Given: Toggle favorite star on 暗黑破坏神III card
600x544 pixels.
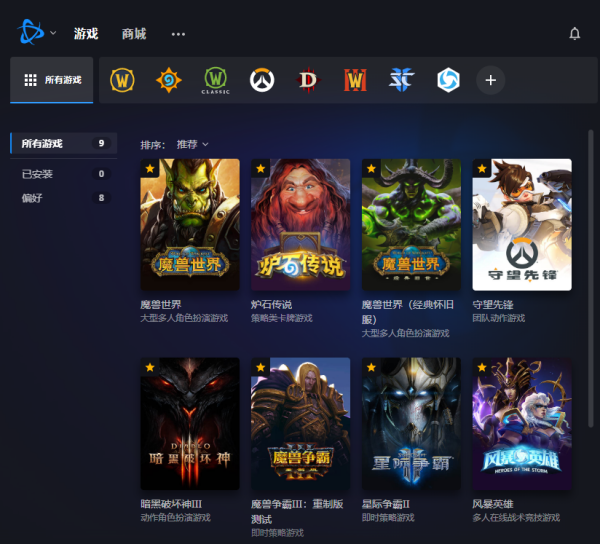Looking at the screenshot, I should point(150,367).
